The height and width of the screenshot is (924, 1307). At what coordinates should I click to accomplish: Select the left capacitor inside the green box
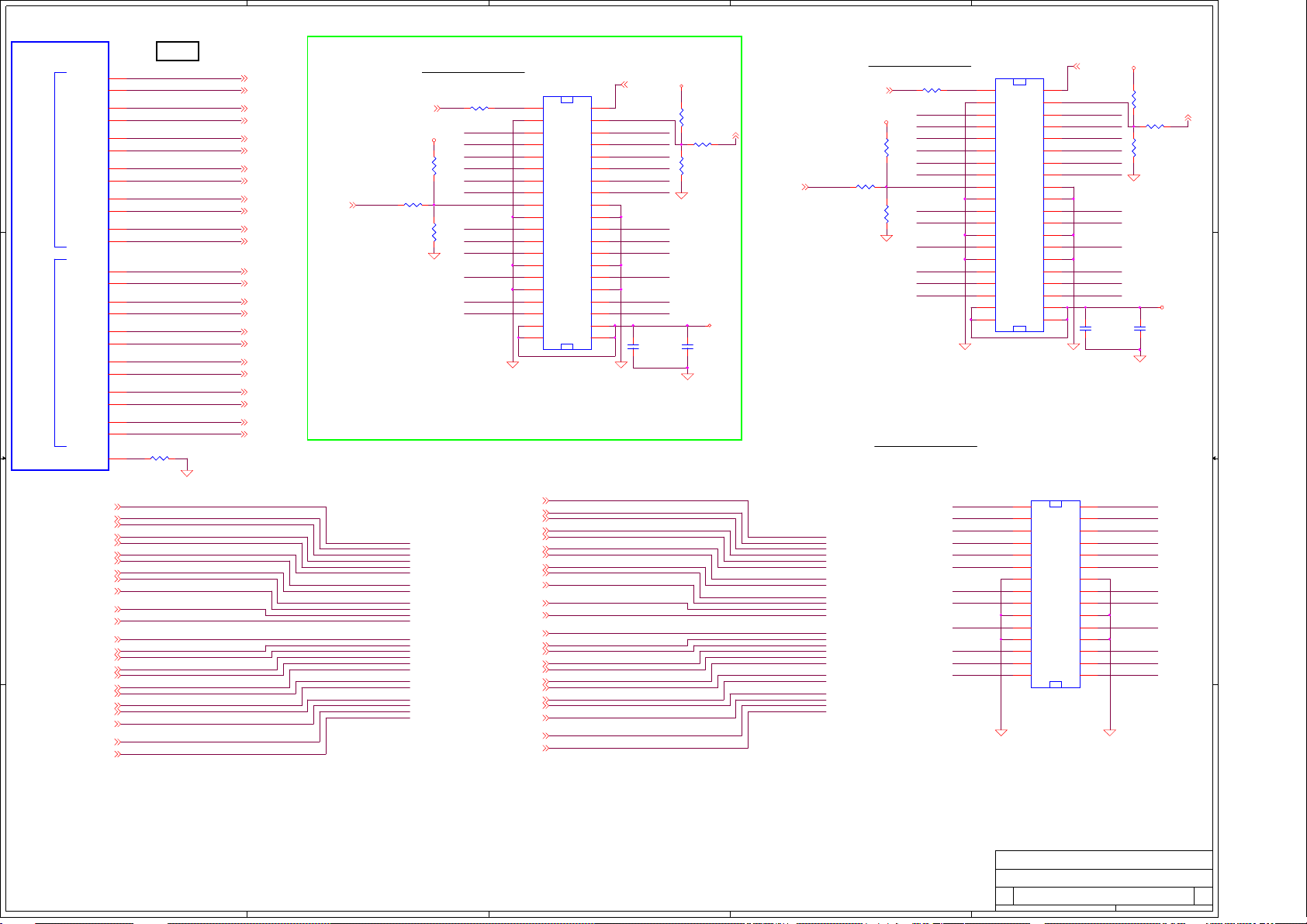pyautogui.click(x=633, y=347)
